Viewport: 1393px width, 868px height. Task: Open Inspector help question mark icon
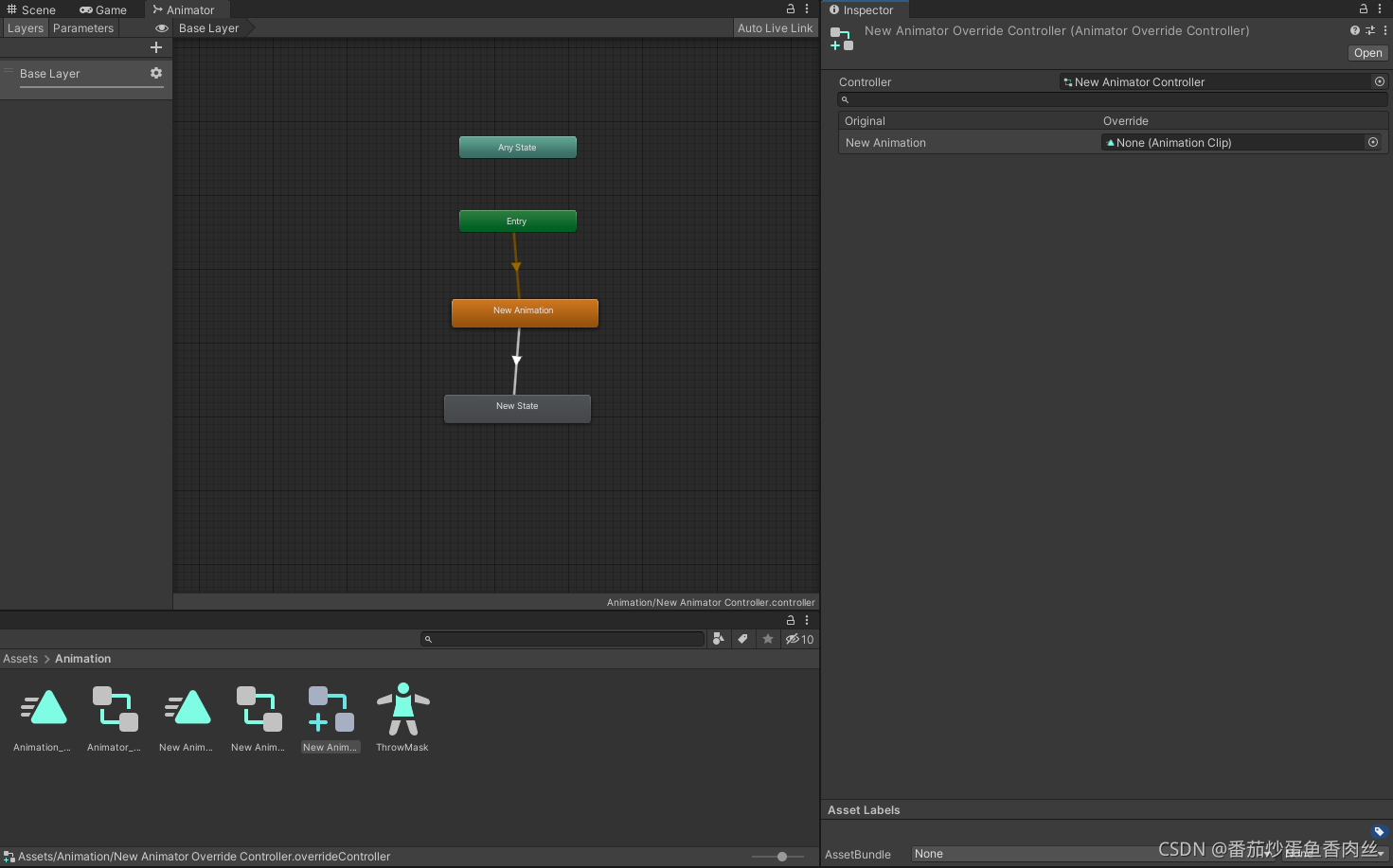(x=1354, y=30)
